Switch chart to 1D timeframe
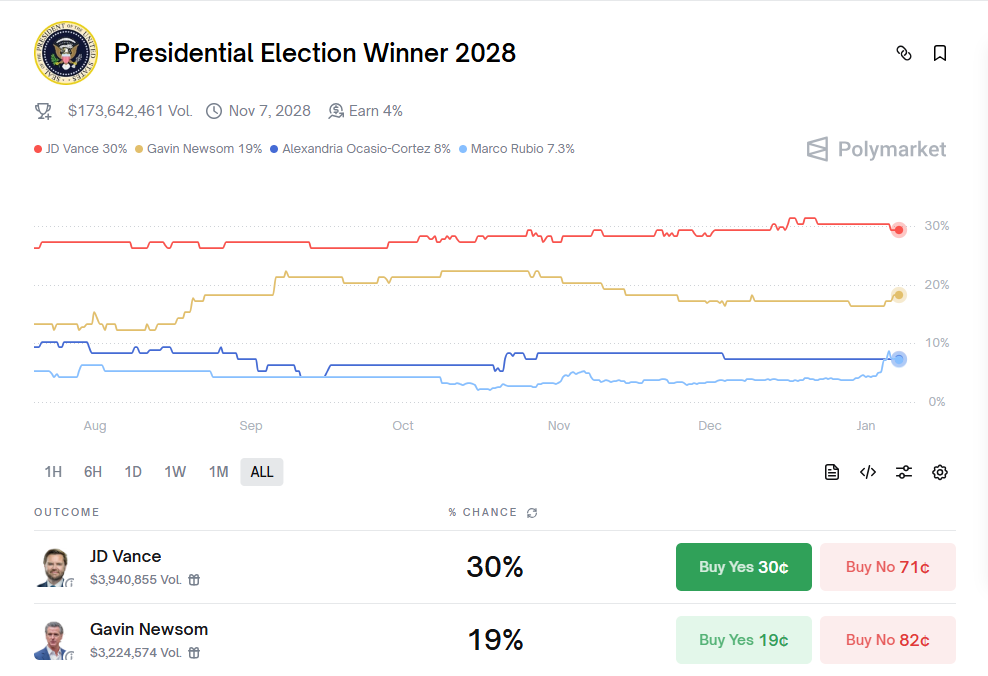Image resolution: width=988 pixels, height=676 pixels. 133,471
